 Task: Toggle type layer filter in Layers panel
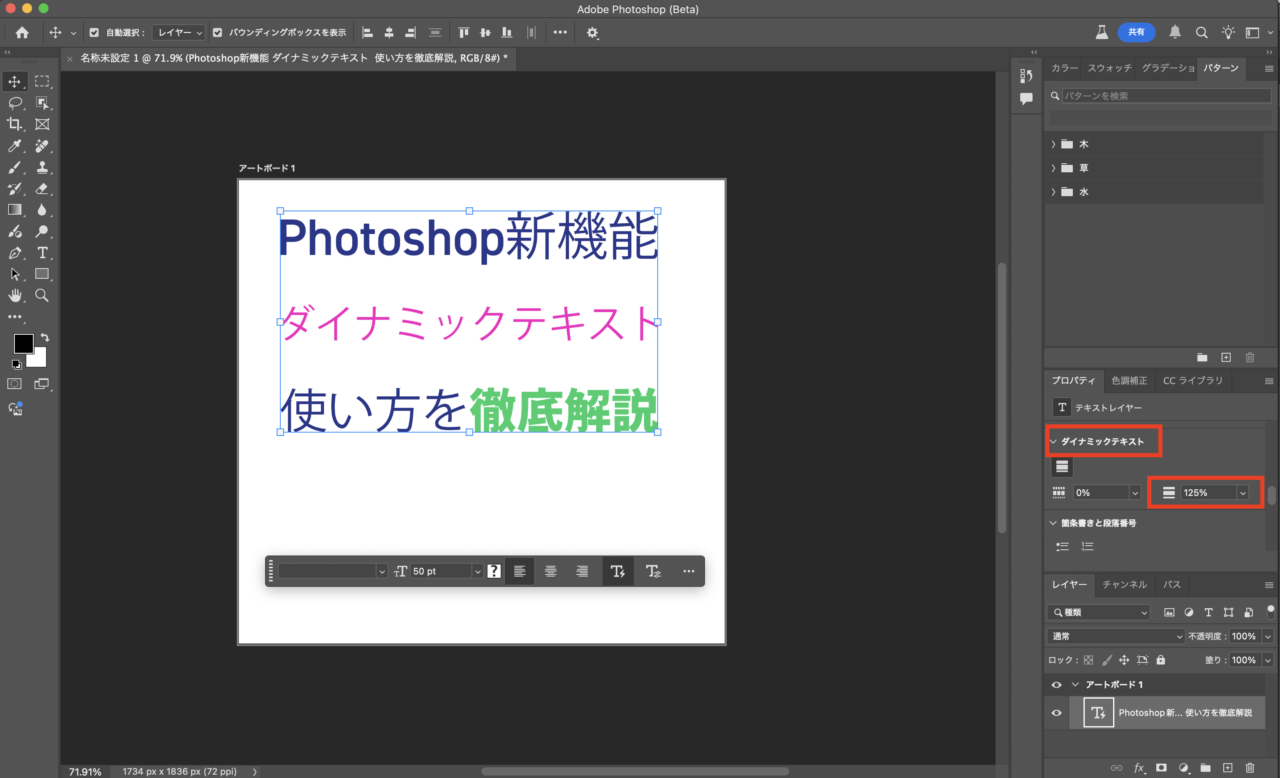(1208, 612)
